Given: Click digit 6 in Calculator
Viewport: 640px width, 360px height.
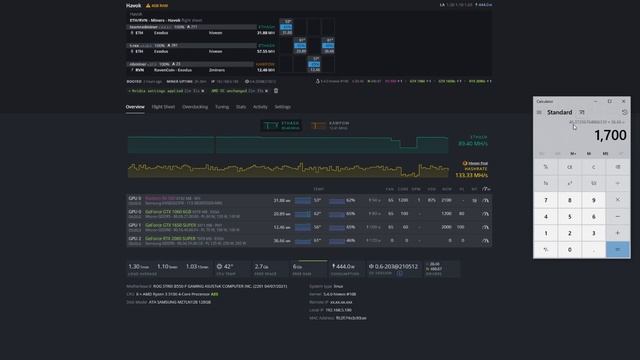Looking at the screenshot, I should tap(594, 216).
